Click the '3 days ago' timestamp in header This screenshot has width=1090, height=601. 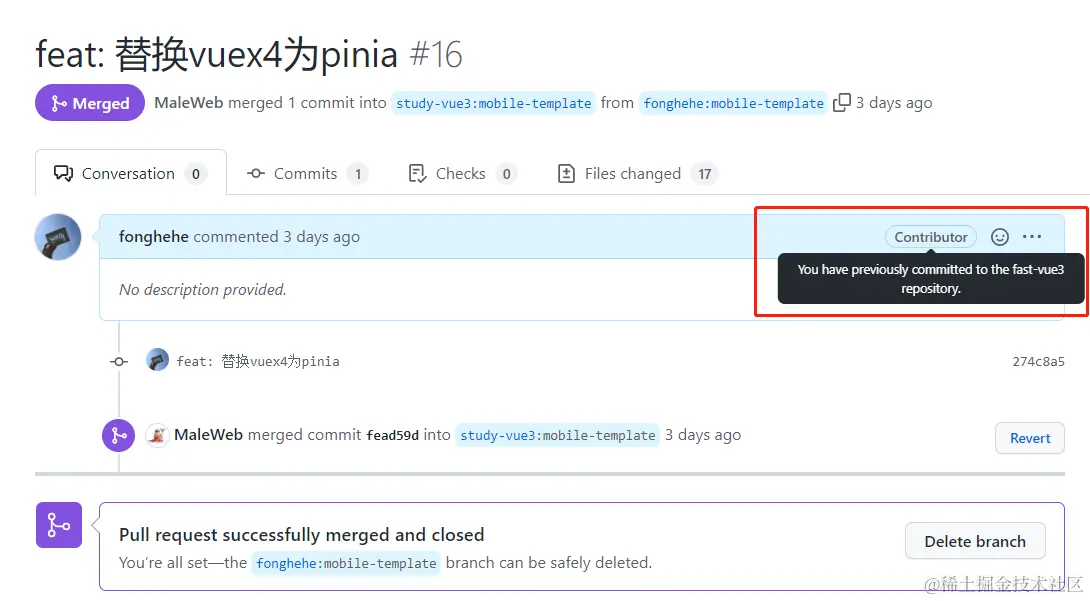click(894, 103)
